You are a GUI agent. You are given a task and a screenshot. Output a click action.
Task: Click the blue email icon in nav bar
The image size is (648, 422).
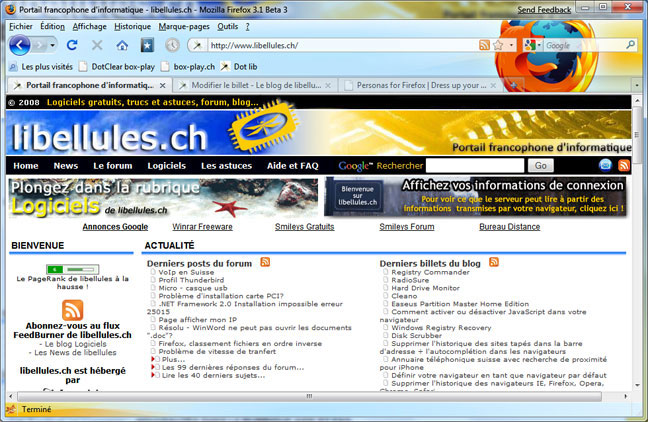605,165
